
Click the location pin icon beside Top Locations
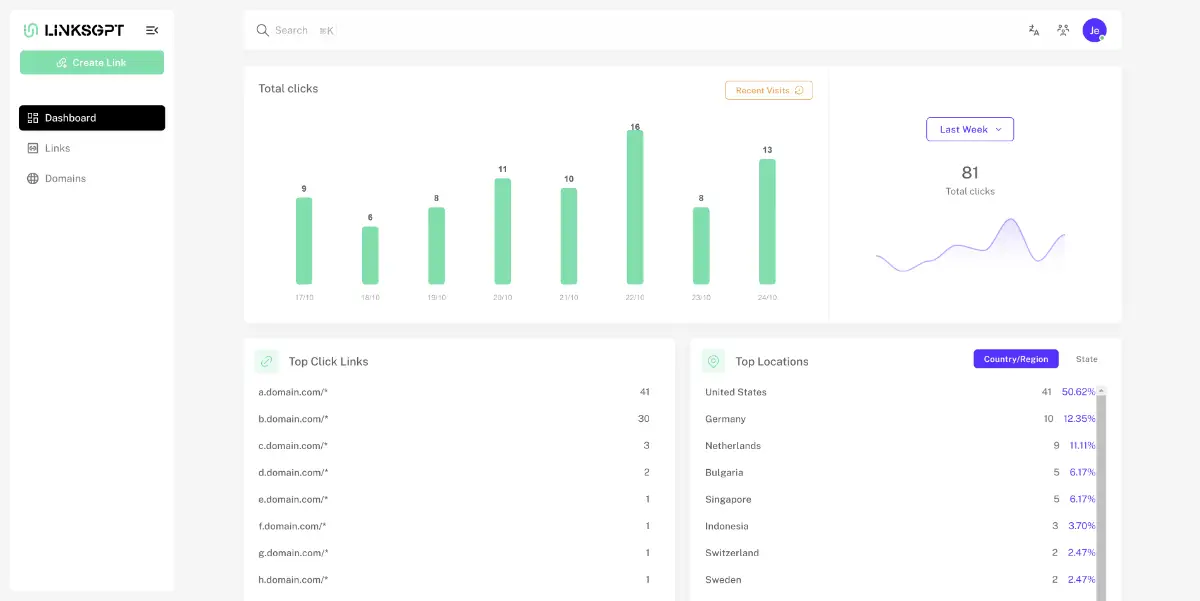pyautogui.click(x=713, y=361)
